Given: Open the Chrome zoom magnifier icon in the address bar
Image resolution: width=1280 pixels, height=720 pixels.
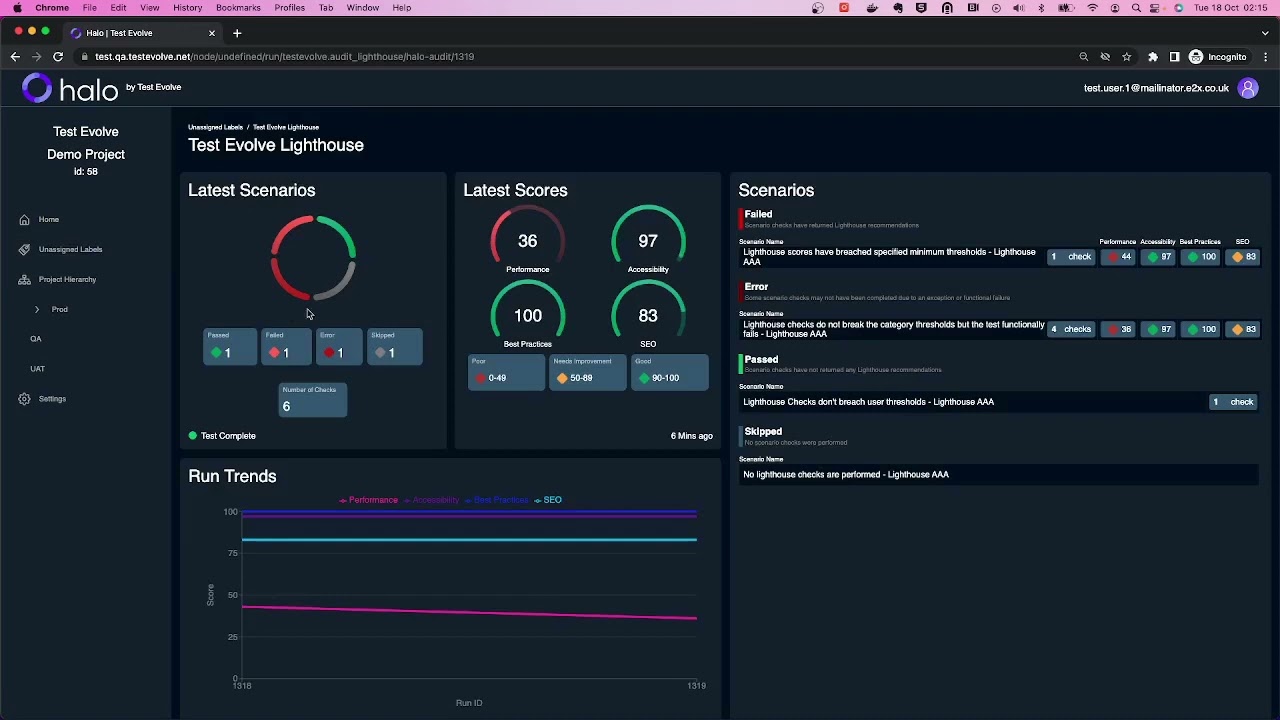Looking at the screenshot, I should pyautogui.click(x=1083, y=57).
